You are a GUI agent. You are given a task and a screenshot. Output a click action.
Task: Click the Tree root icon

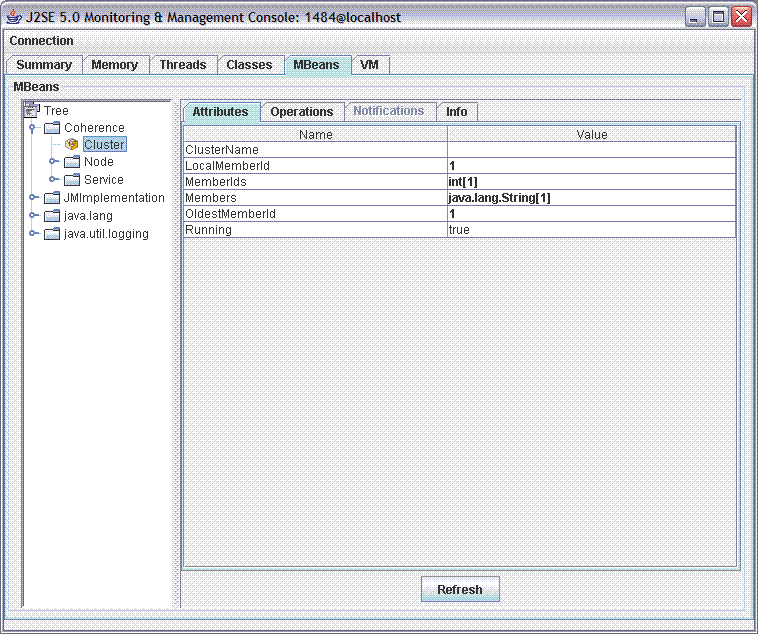coord(32,110)
